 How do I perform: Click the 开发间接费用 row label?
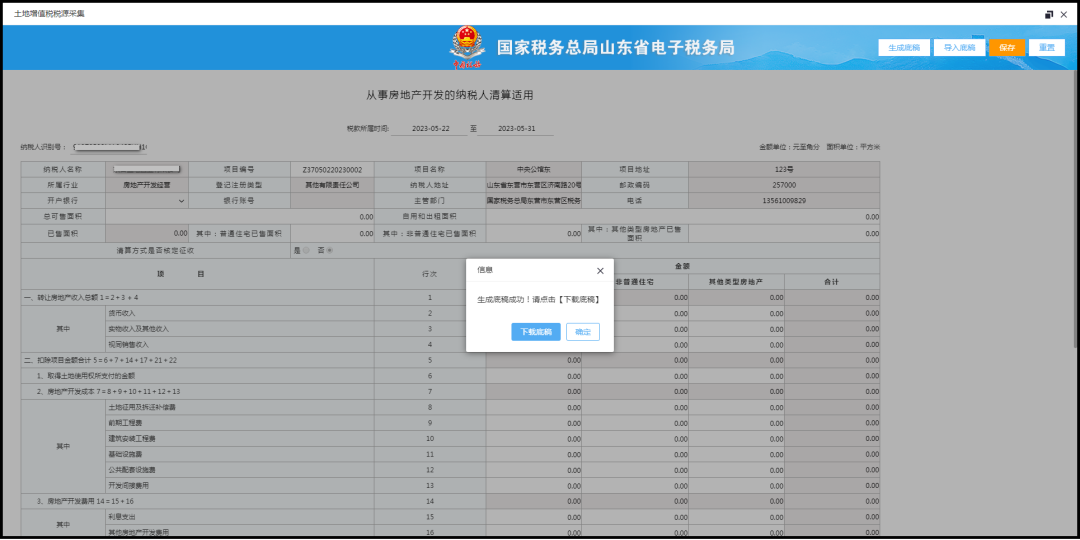129,486
